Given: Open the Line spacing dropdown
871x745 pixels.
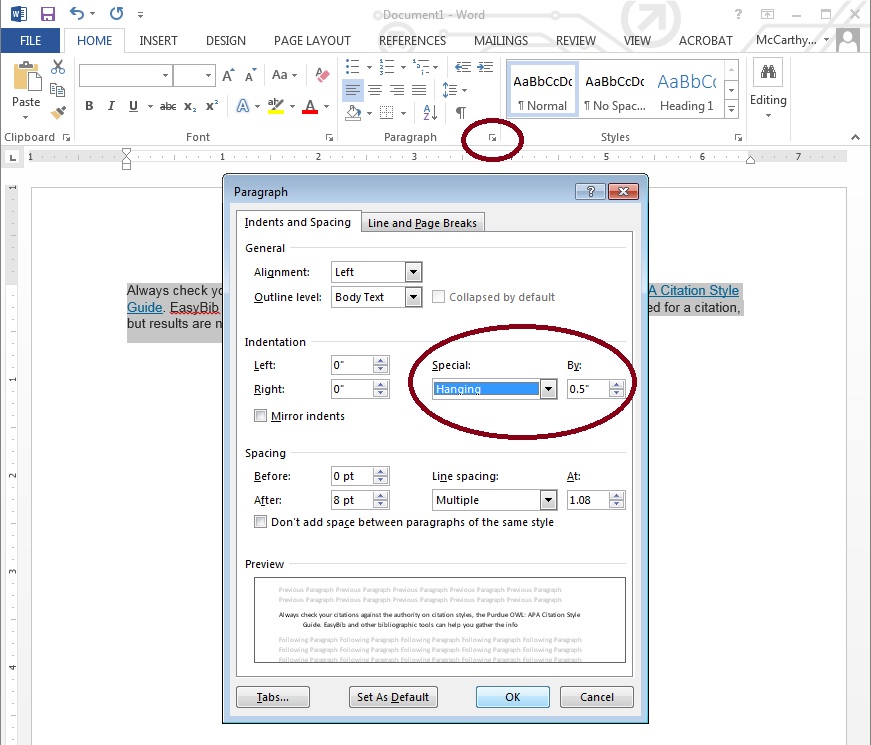Looking at the screenshot, I should 548,500.
